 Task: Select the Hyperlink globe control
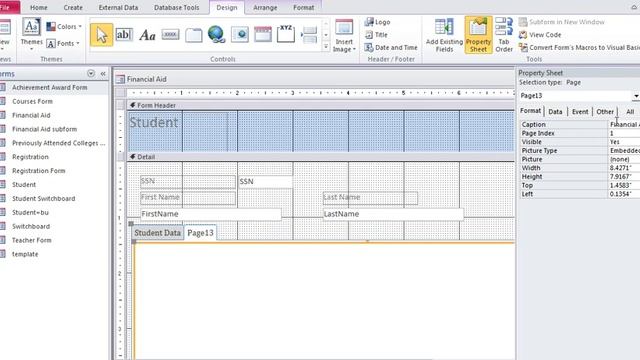coord(216,35)
